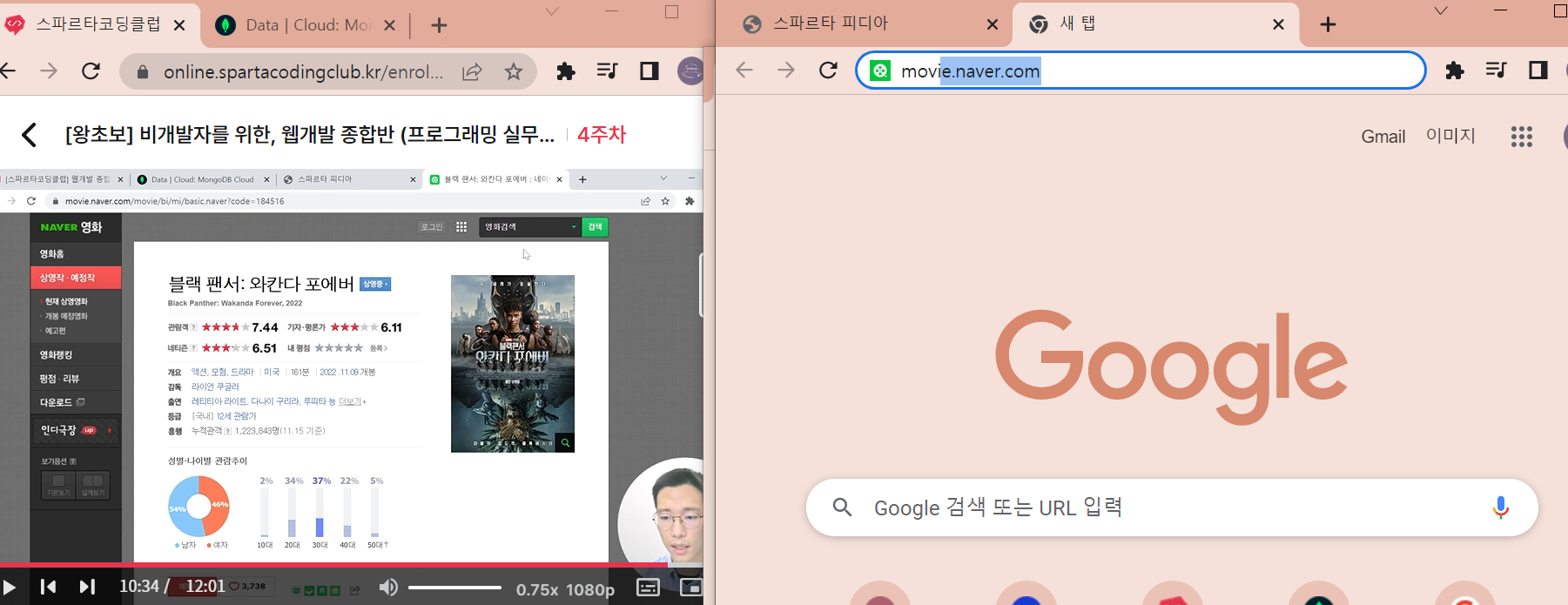Play the lecture video

(x=10, y=588)
